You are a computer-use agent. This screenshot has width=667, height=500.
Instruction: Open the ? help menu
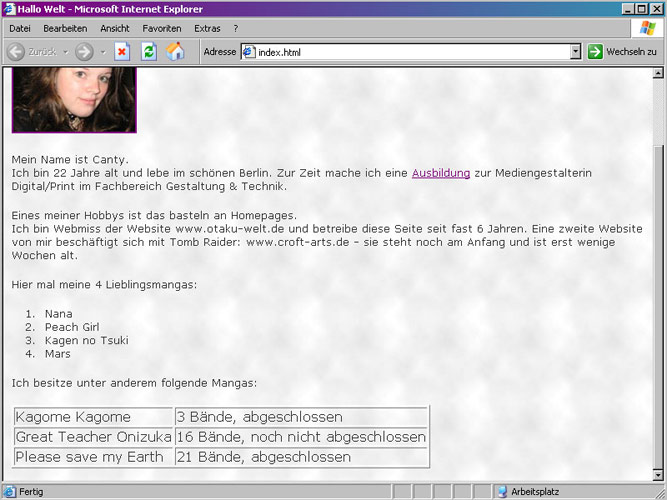[x=236, y=29]
